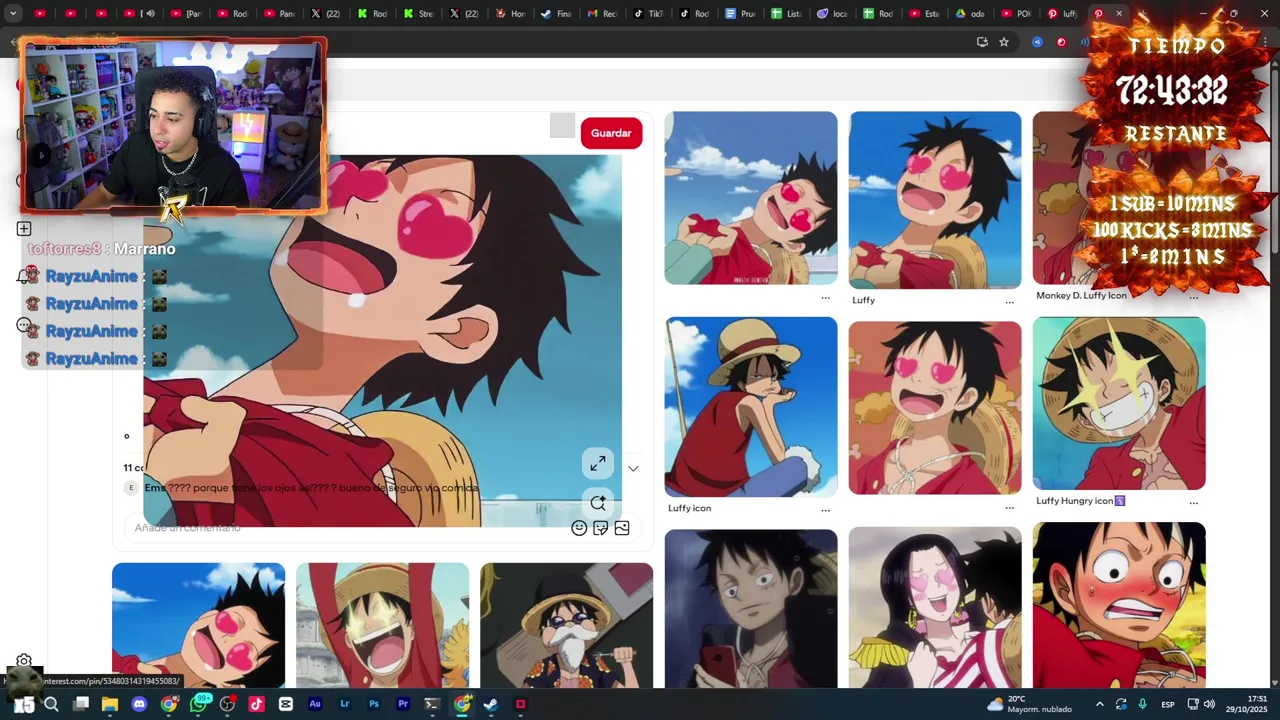
Task: Open the weather widget showing 20°C
Action: [x=1030, y=704]
